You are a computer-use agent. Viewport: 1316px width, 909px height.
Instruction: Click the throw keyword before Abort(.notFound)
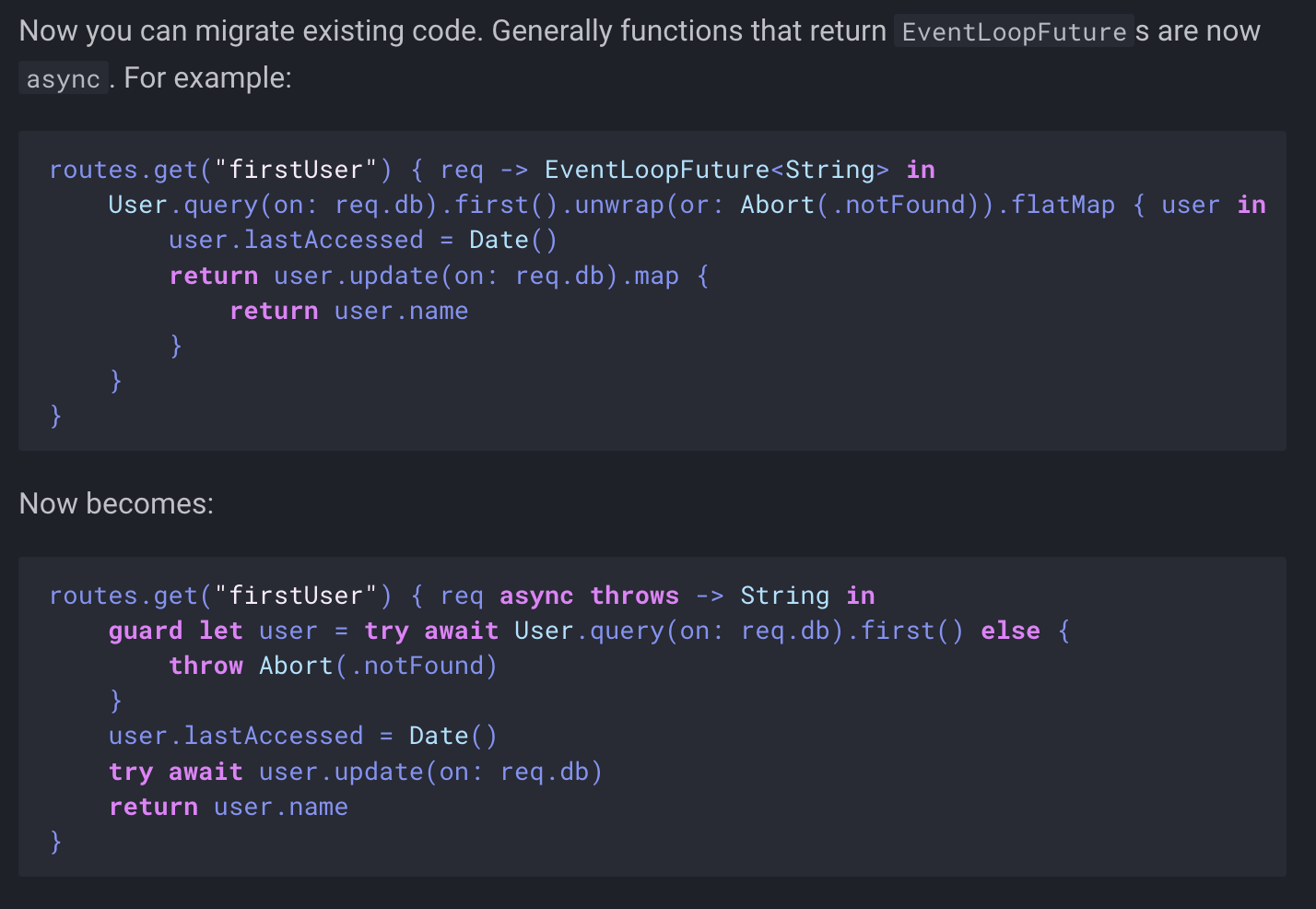206,666
